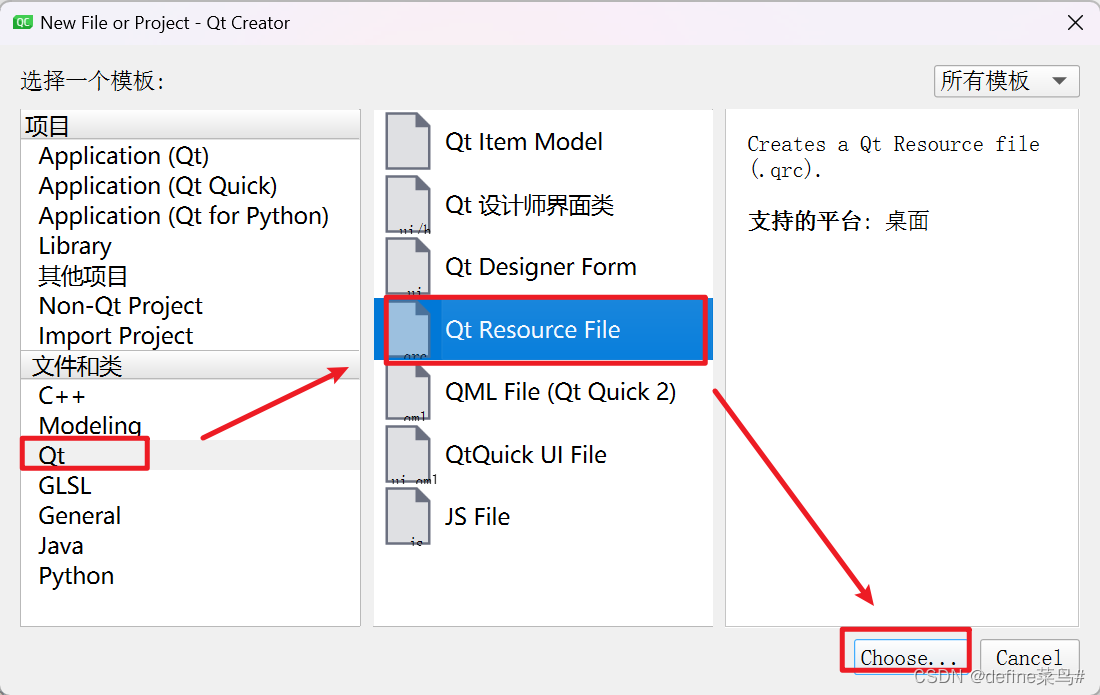Select the Qt files category
Viewport: 1100px width, 695px height.
pyautogui.click(x=190, y=455)
